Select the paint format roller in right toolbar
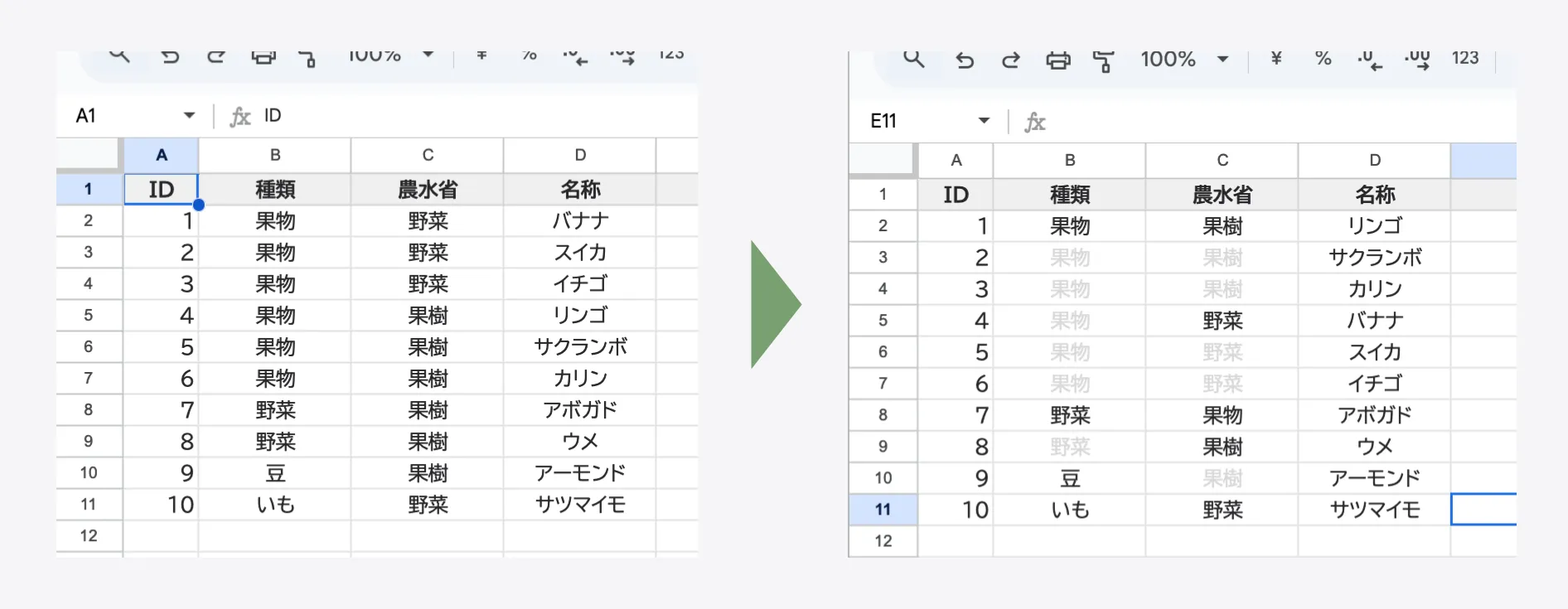1568x609 pixels. 1103,60
